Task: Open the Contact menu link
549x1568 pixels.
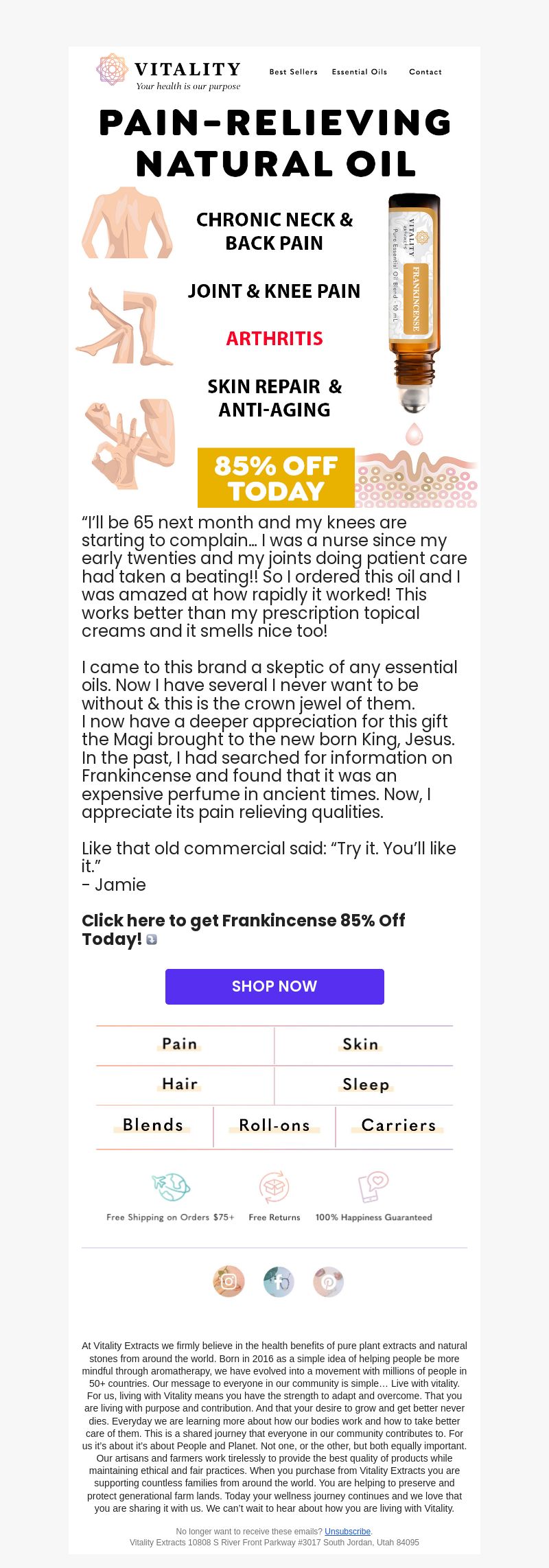Action: [x=425, y=71]
